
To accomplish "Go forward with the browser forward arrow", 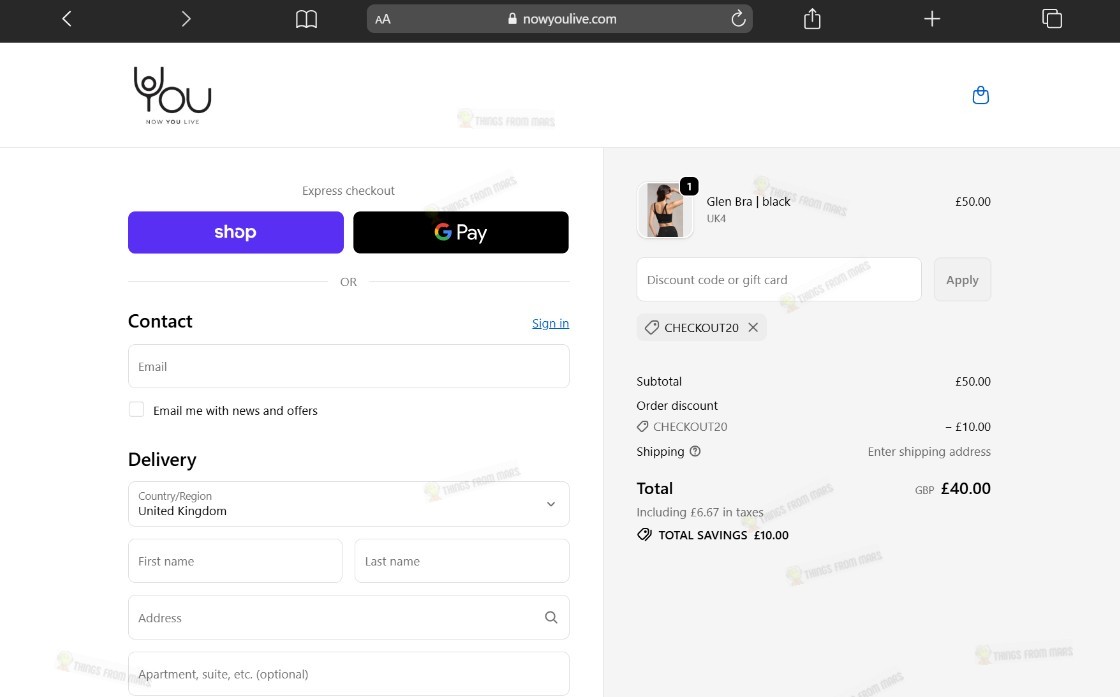I will (x=186, y=19).
